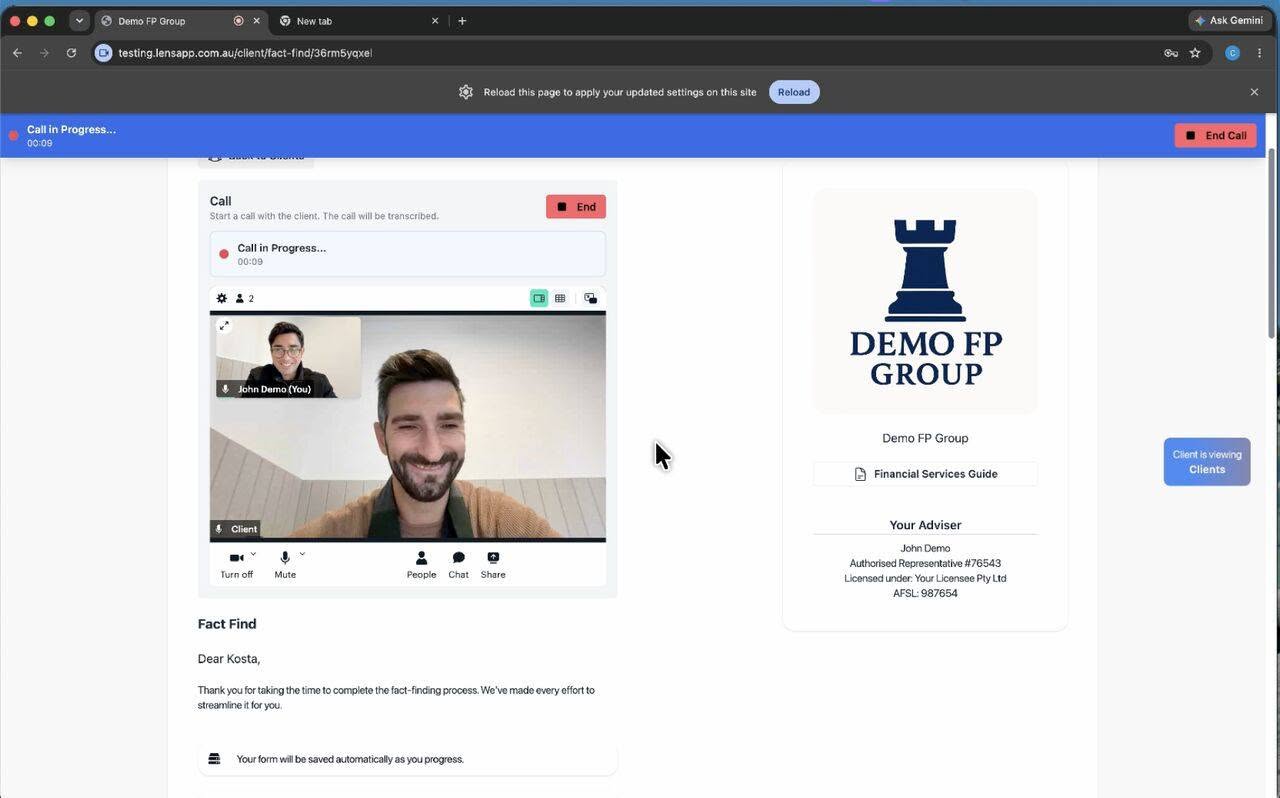
Task: Click the John Demo adviser name text
Action: pos(925,548)
